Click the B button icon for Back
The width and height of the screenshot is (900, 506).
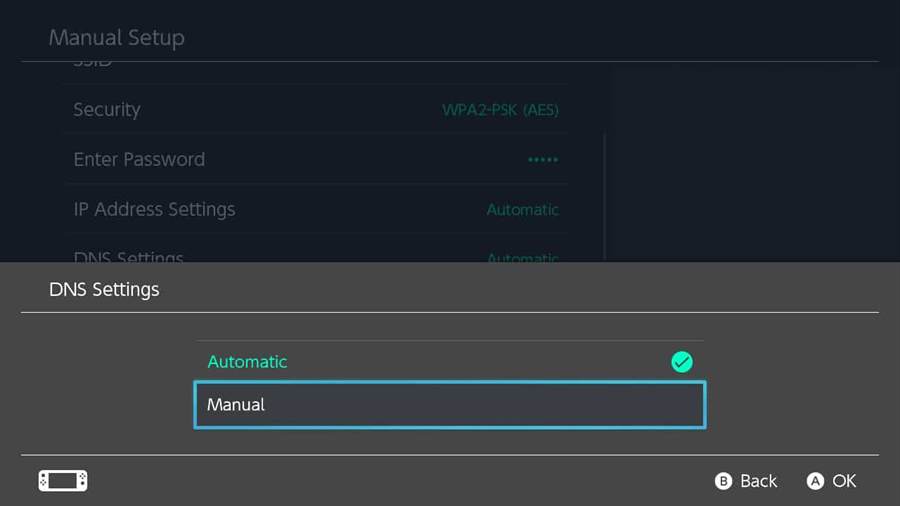[x=723, y=481]
